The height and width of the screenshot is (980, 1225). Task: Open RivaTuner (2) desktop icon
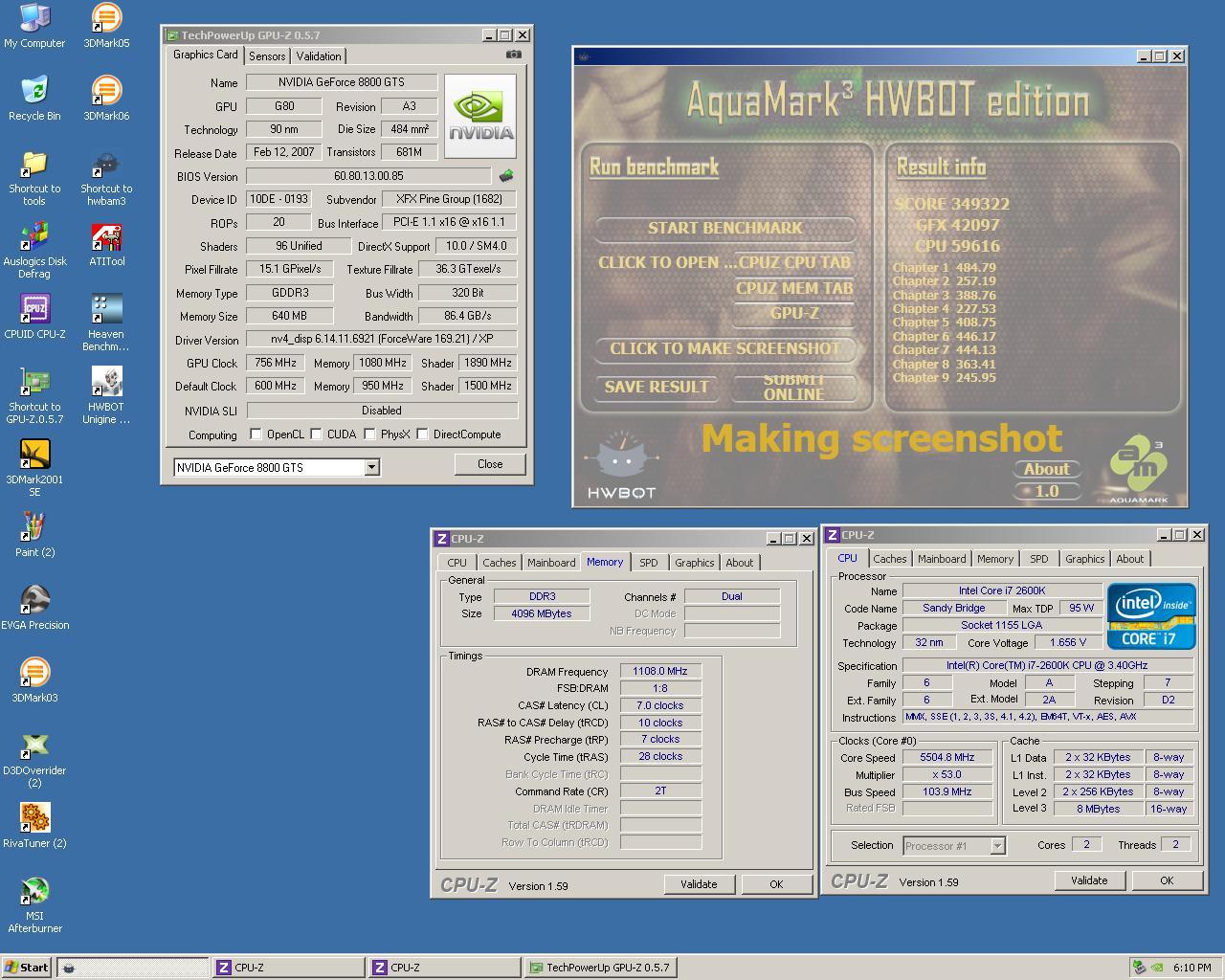34,827
